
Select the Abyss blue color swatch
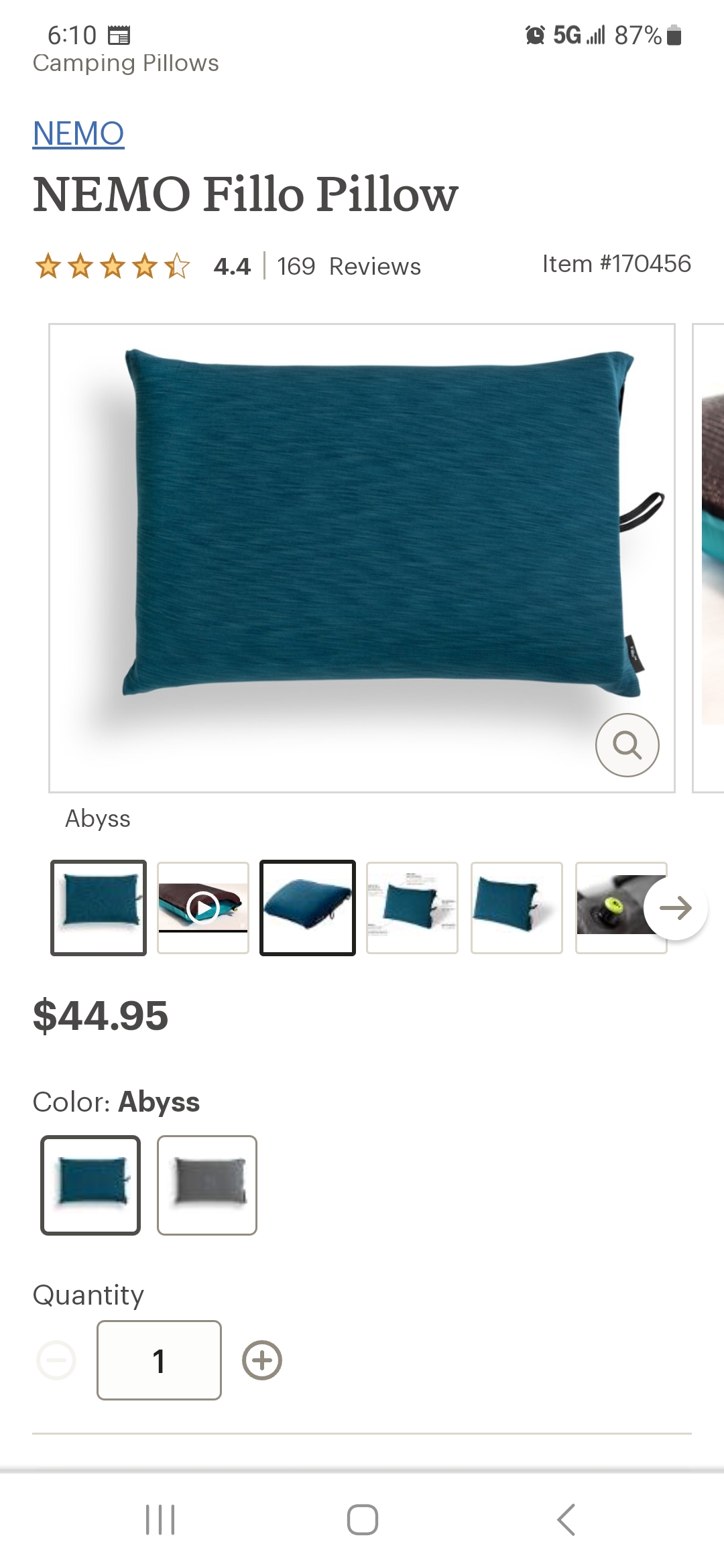click(90, 1185)
